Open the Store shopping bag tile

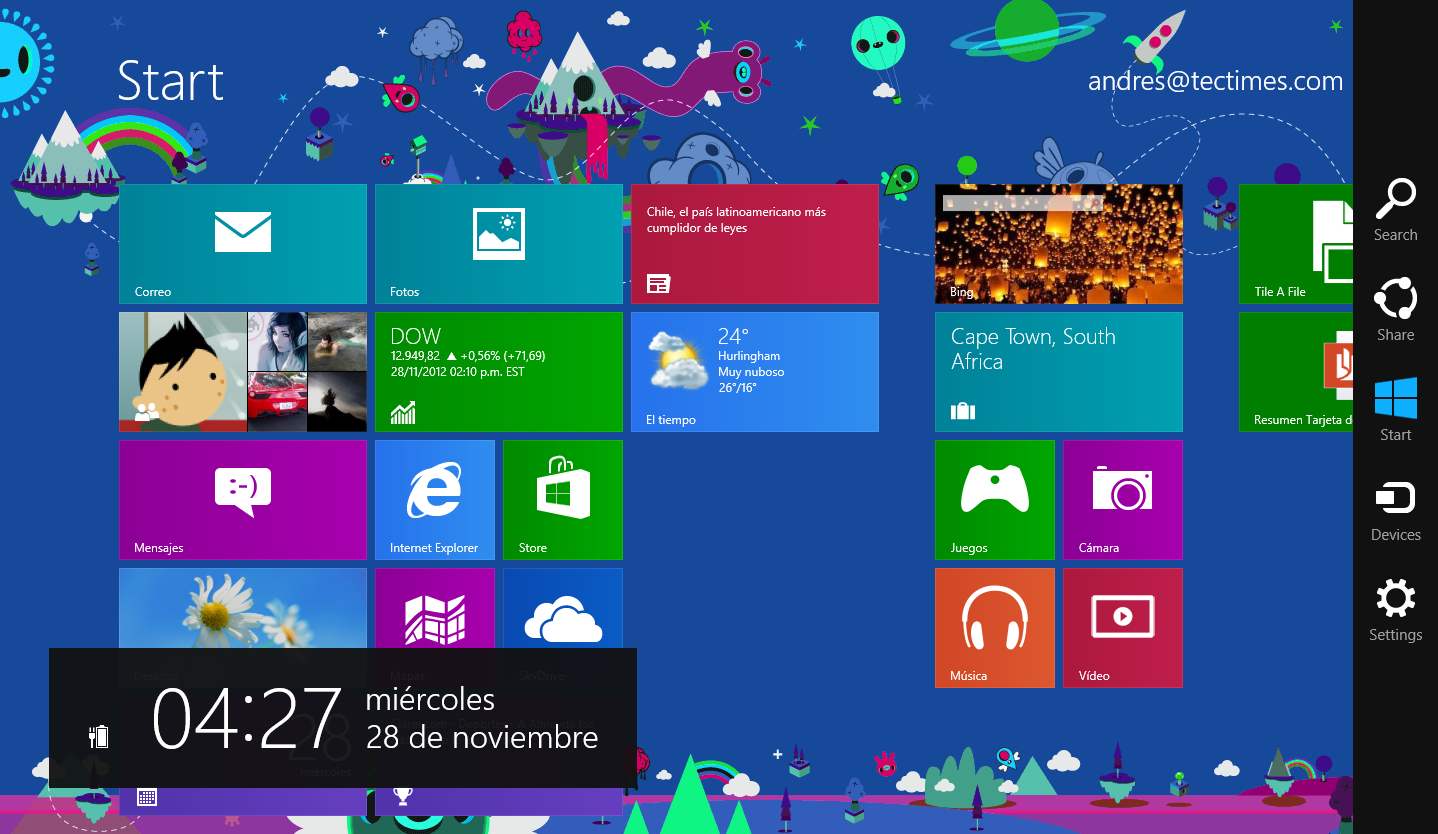(563, 500)
